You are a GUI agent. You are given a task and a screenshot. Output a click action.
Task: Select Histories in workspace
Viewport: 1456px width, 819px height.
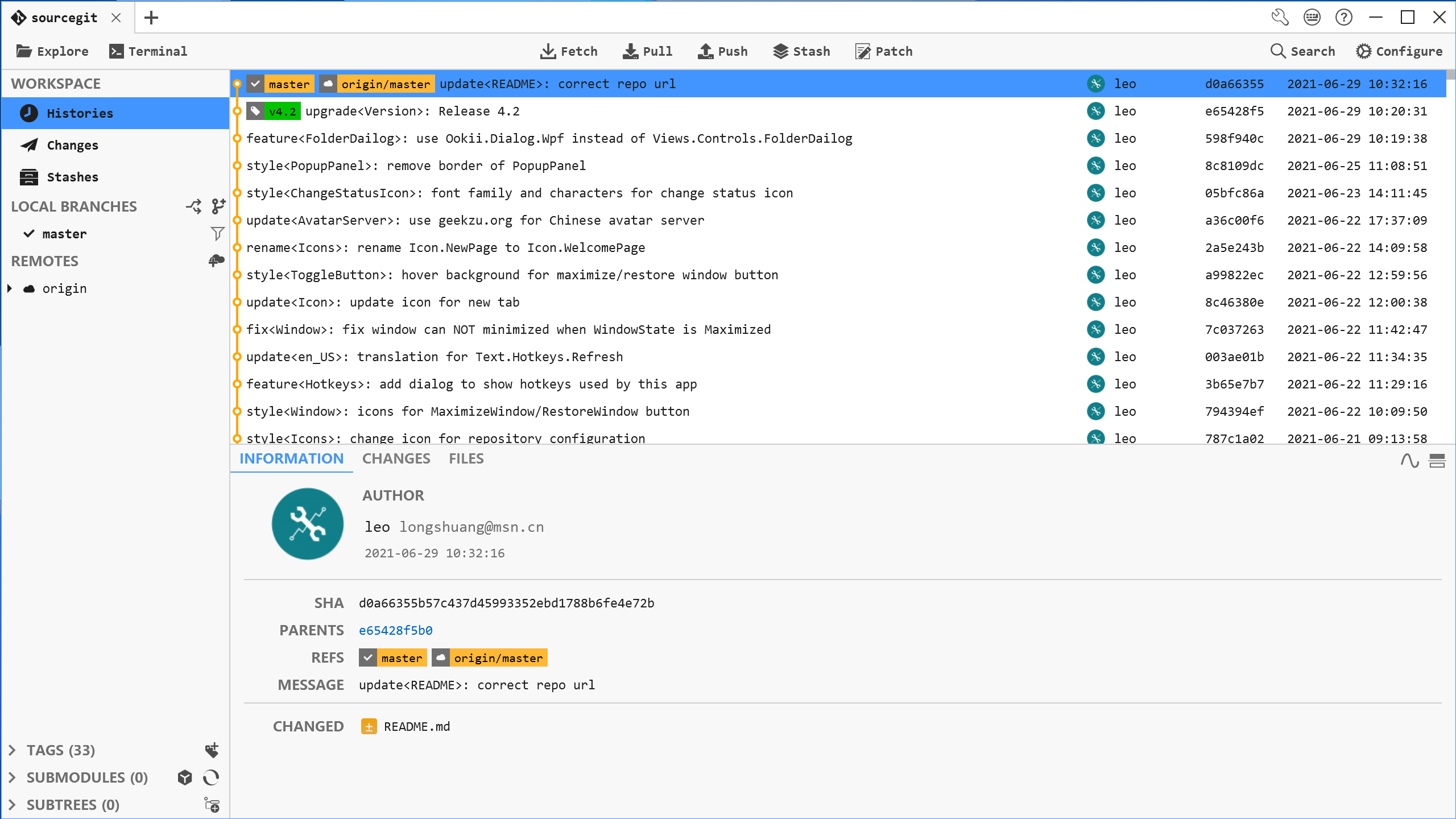[115, 113]
